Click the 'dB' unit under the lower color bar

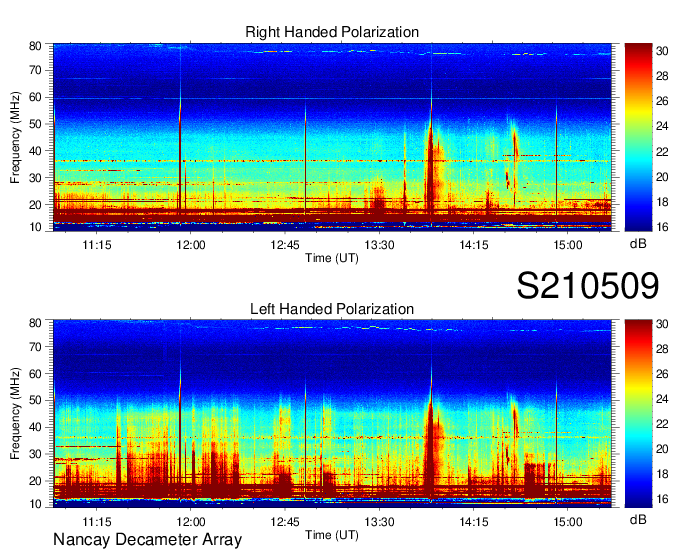[638, 520]
